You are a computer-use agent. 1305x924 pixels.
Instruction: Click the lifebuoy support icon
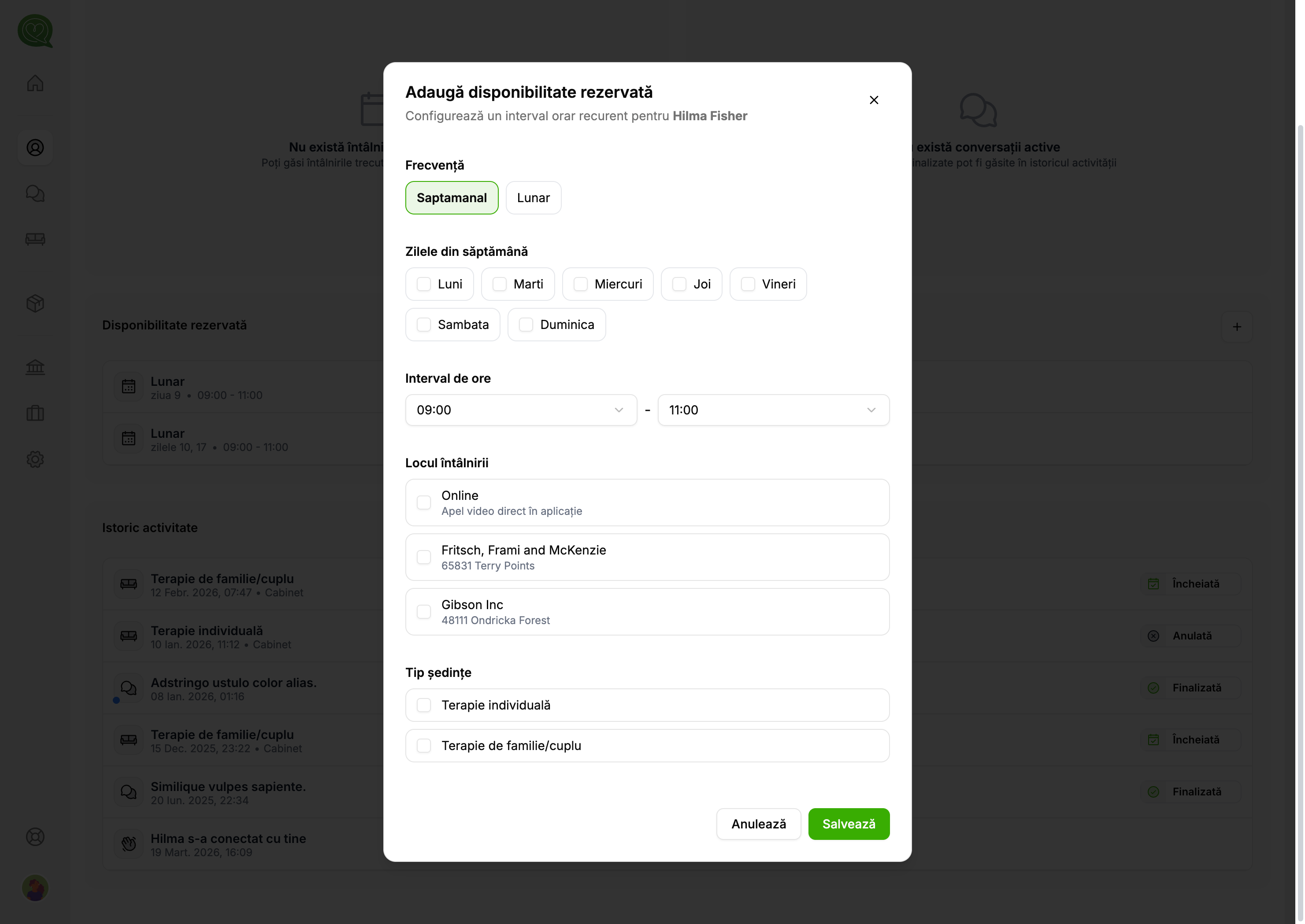coord(35,837)
